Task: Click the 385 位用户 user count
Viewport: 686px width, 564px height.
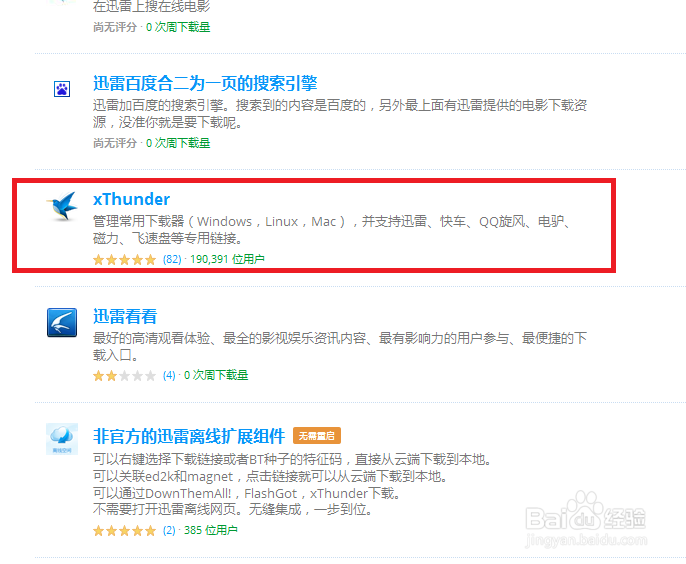Action: click(210, 530)
